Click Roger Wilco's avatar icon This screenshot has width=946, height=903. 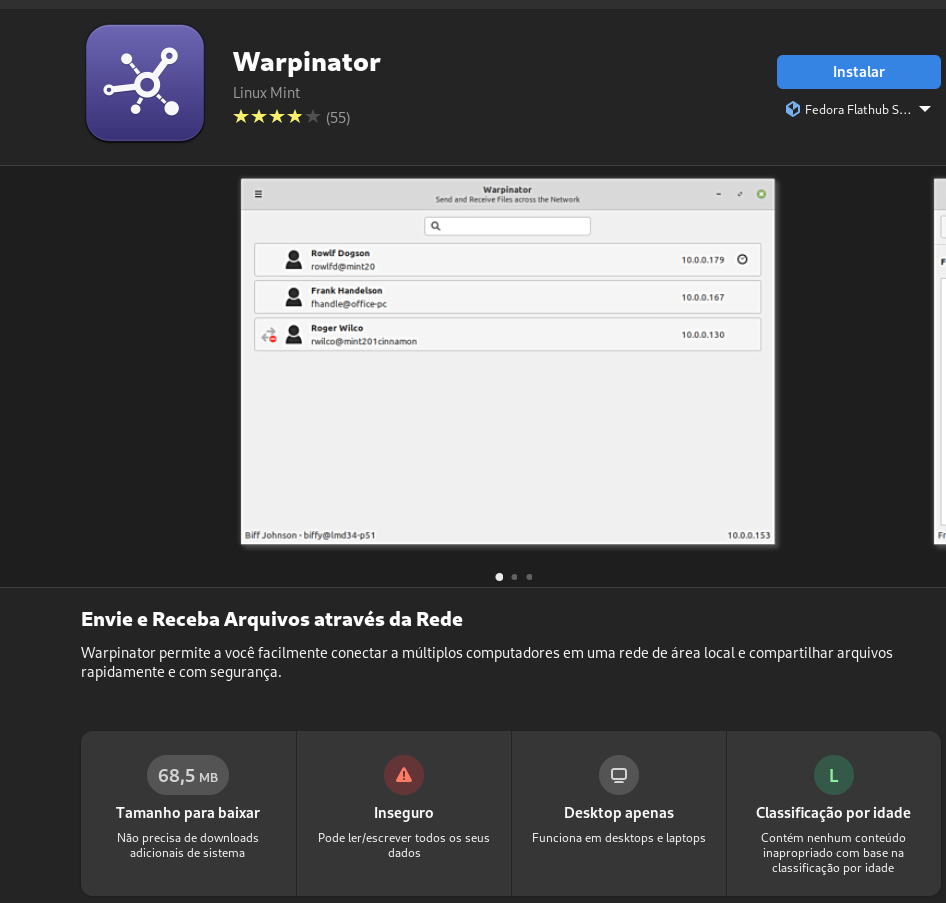(x=294, y=335)
